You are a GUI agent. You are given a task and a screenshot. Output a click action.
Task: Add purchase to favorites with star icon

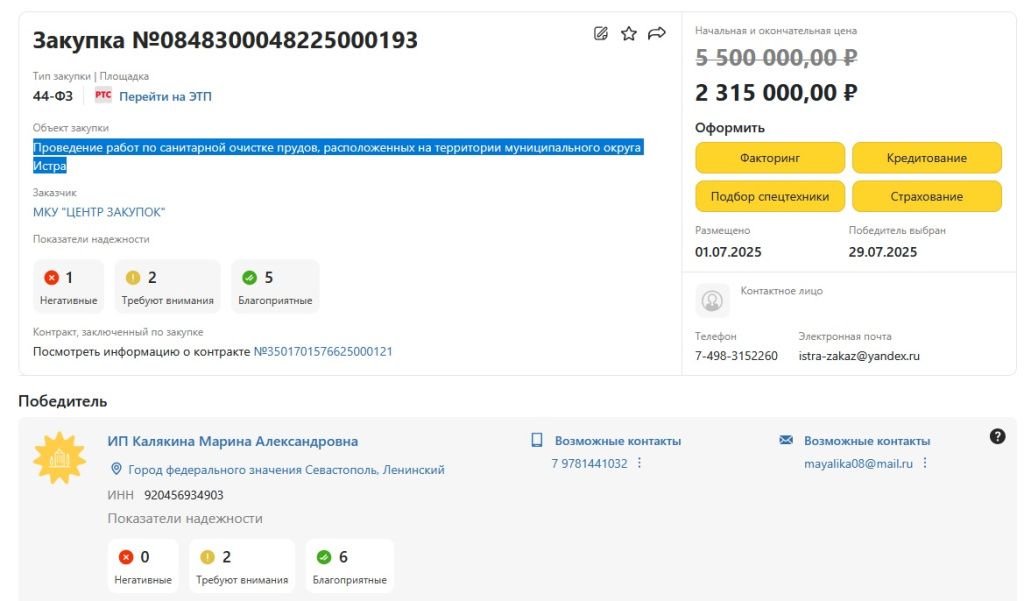click(x=628, y=34)
